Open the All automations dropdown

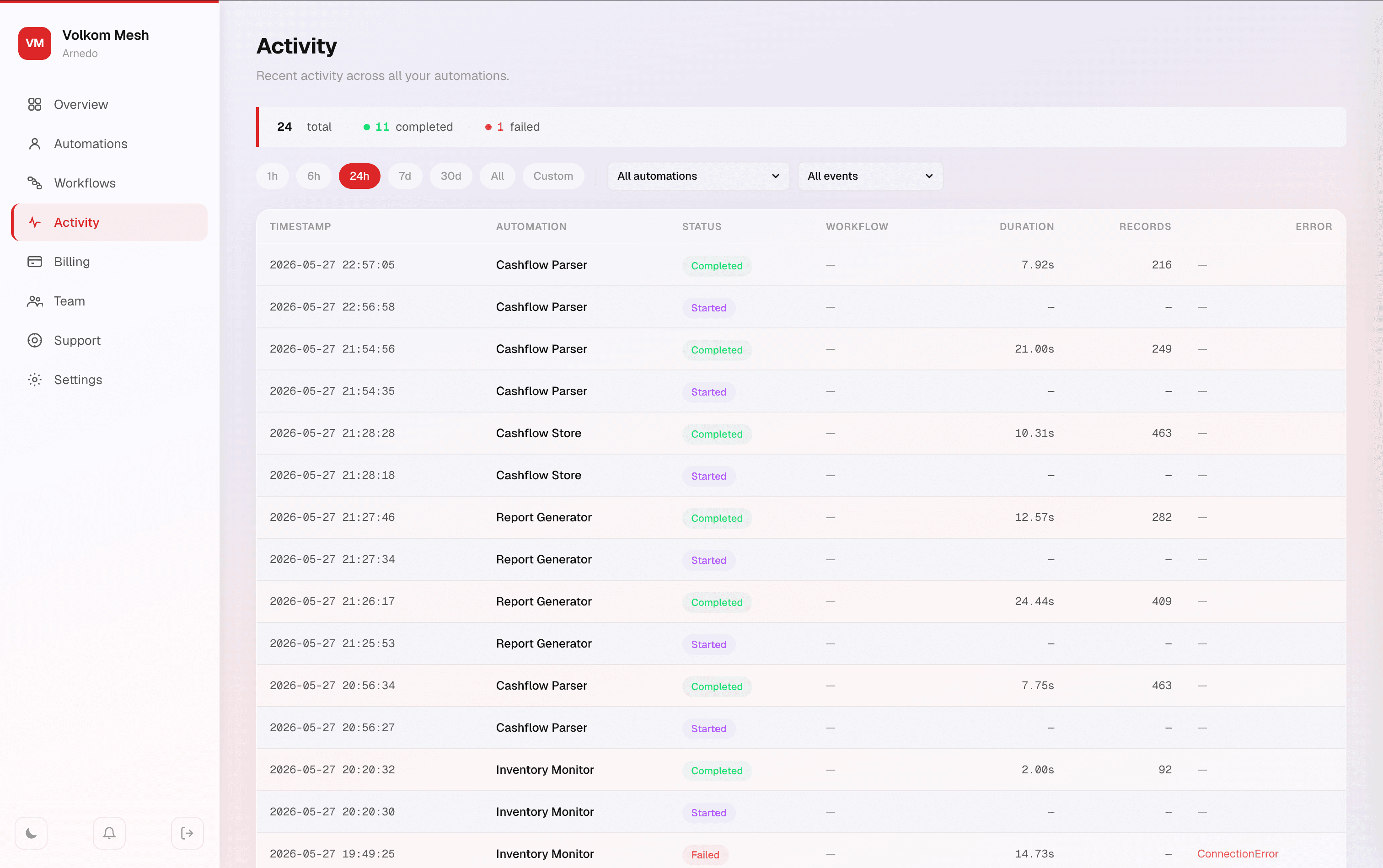[698, 176]
